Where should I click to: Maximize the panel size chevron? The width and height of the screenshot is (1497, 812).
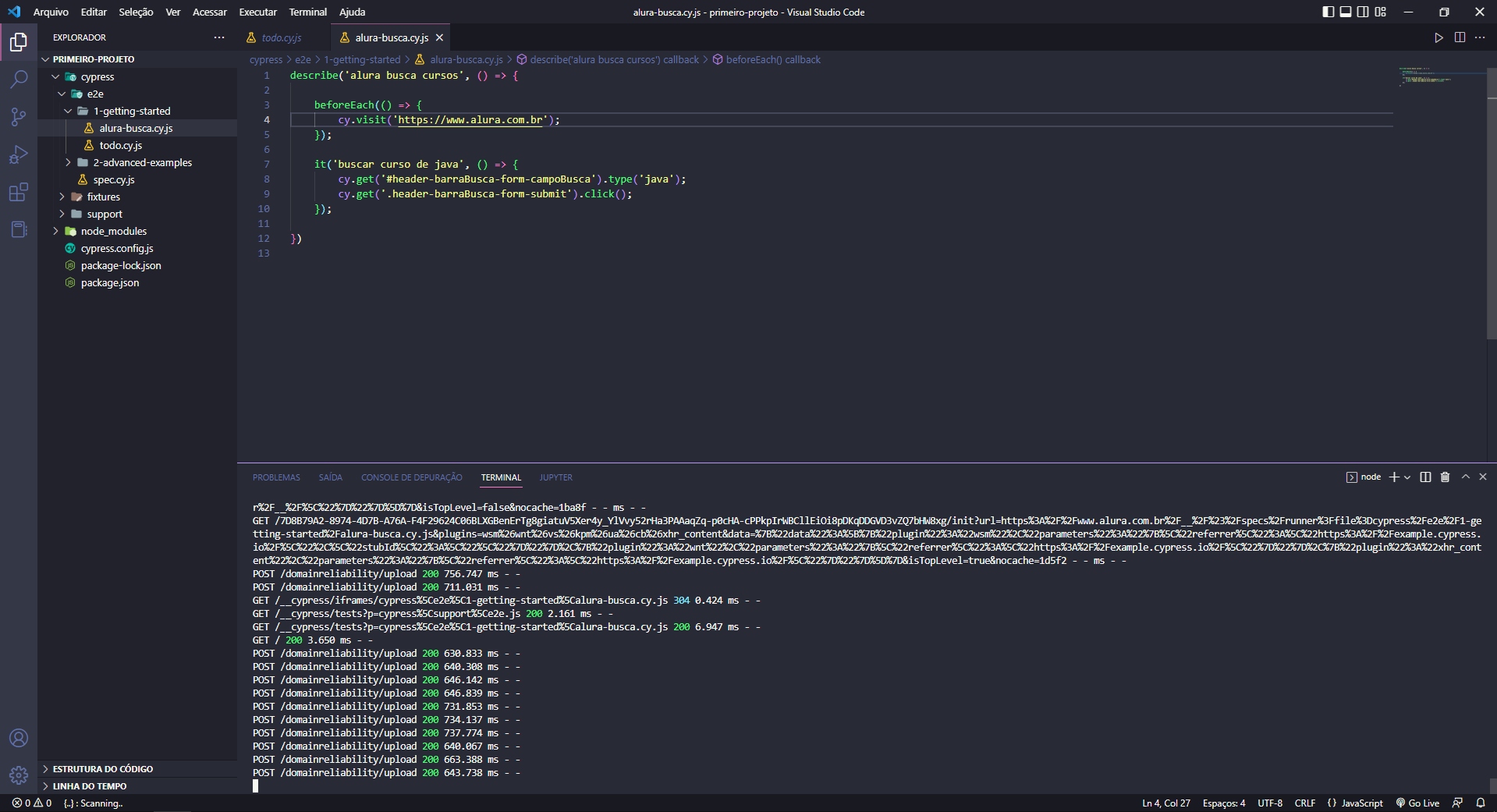[x=1466, y=477]
